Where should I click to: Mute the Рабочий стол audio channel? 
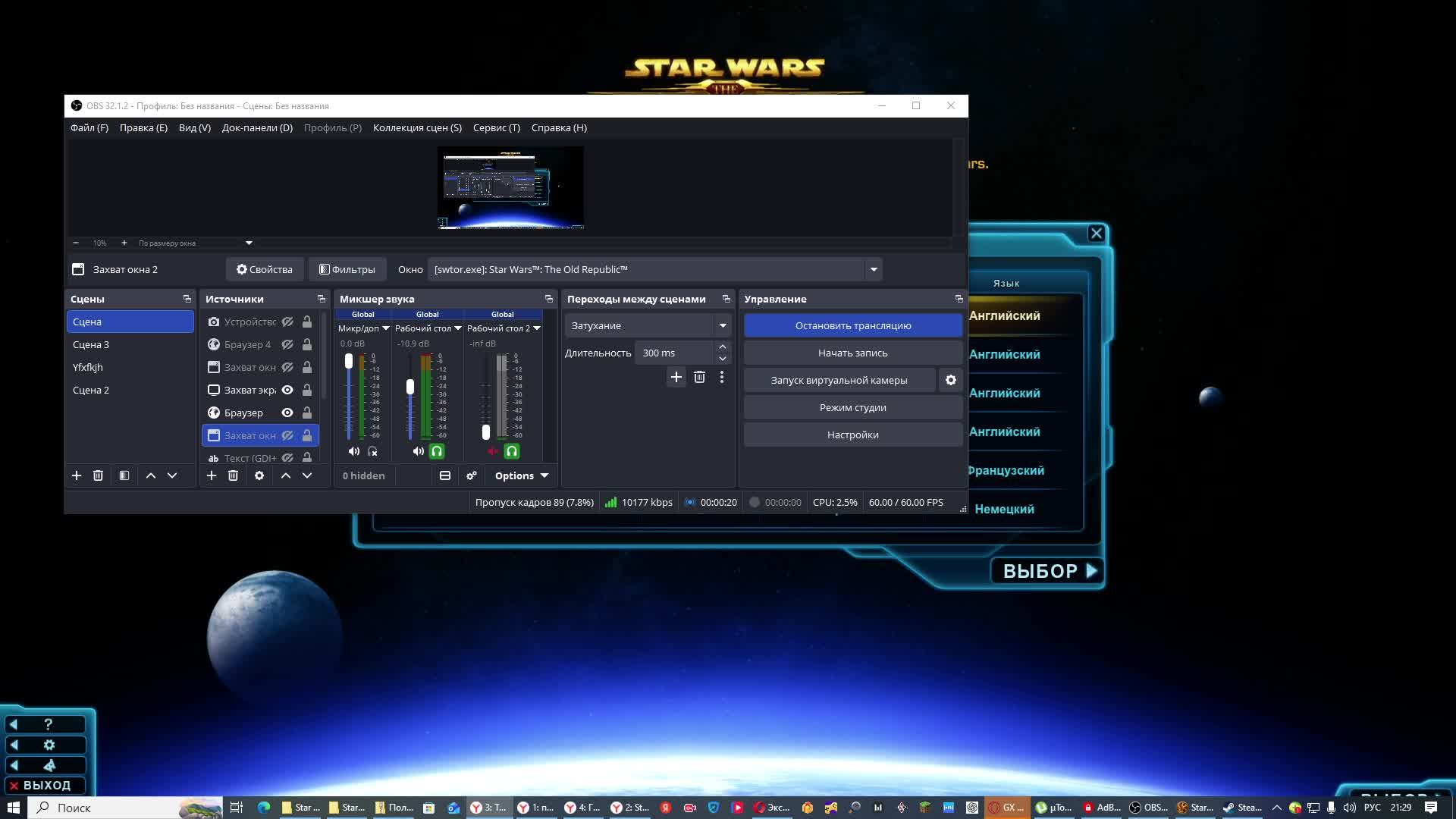pyautogui.click(x=418, y=451)
